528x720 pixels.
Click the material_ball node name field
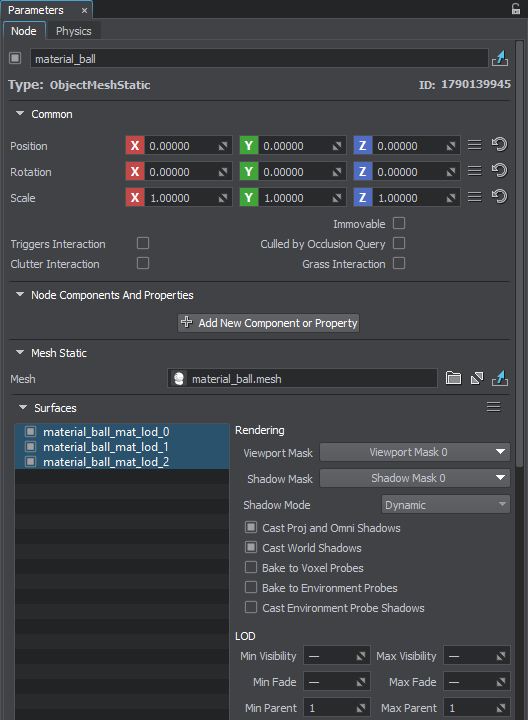pyautogui.click(x=259, y=59)
